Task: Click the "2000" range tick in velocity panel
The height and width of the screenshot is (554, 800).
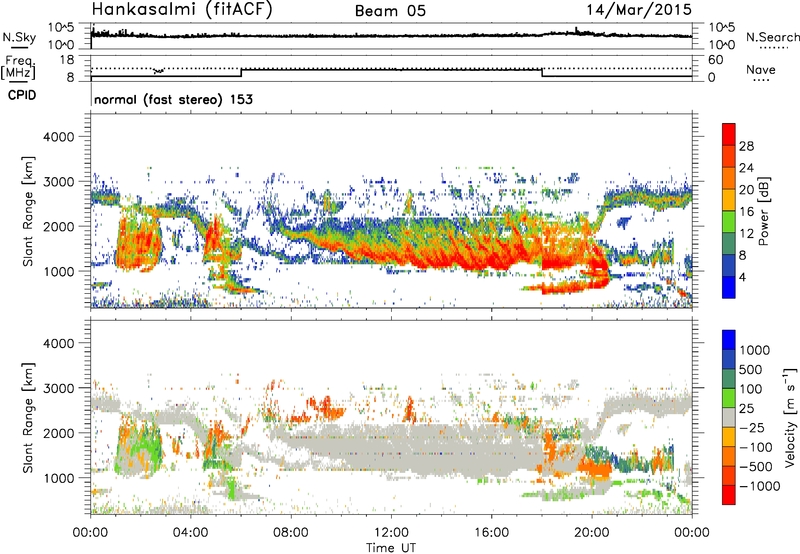Action: (x=58, y=433)
